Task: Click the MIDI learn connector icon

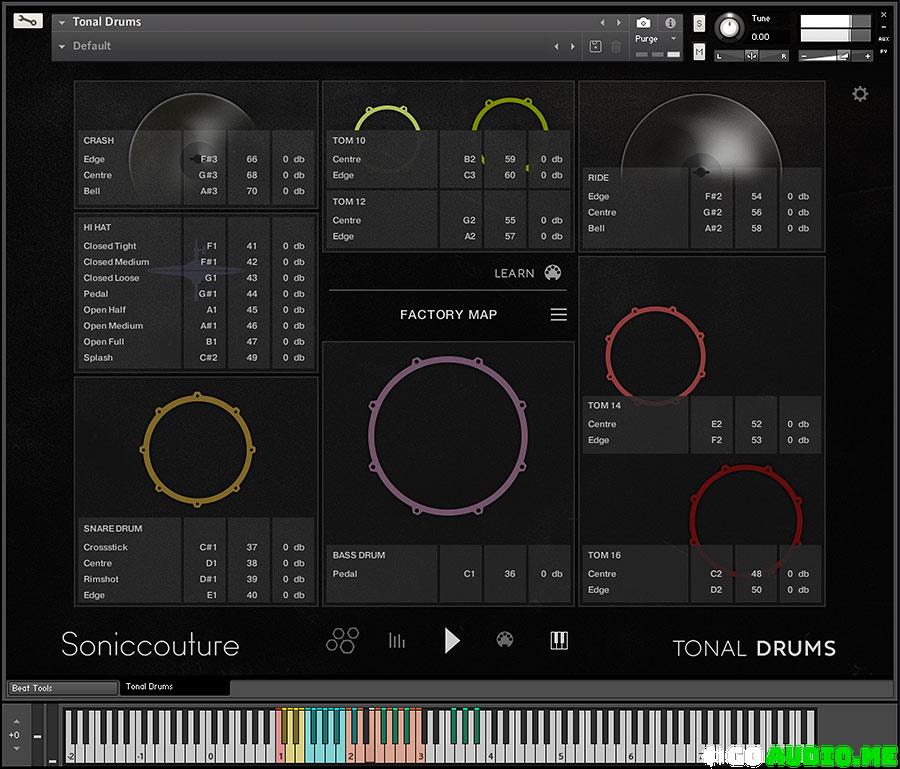Action: pos(553,273)
